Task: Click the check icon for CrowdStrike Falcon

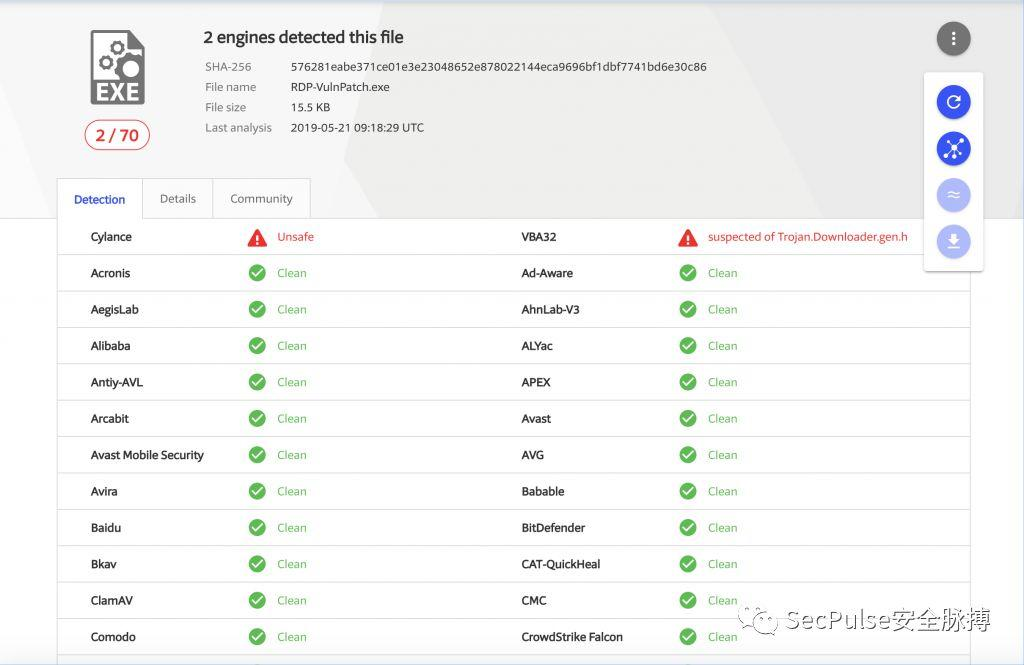Action: 688,637
